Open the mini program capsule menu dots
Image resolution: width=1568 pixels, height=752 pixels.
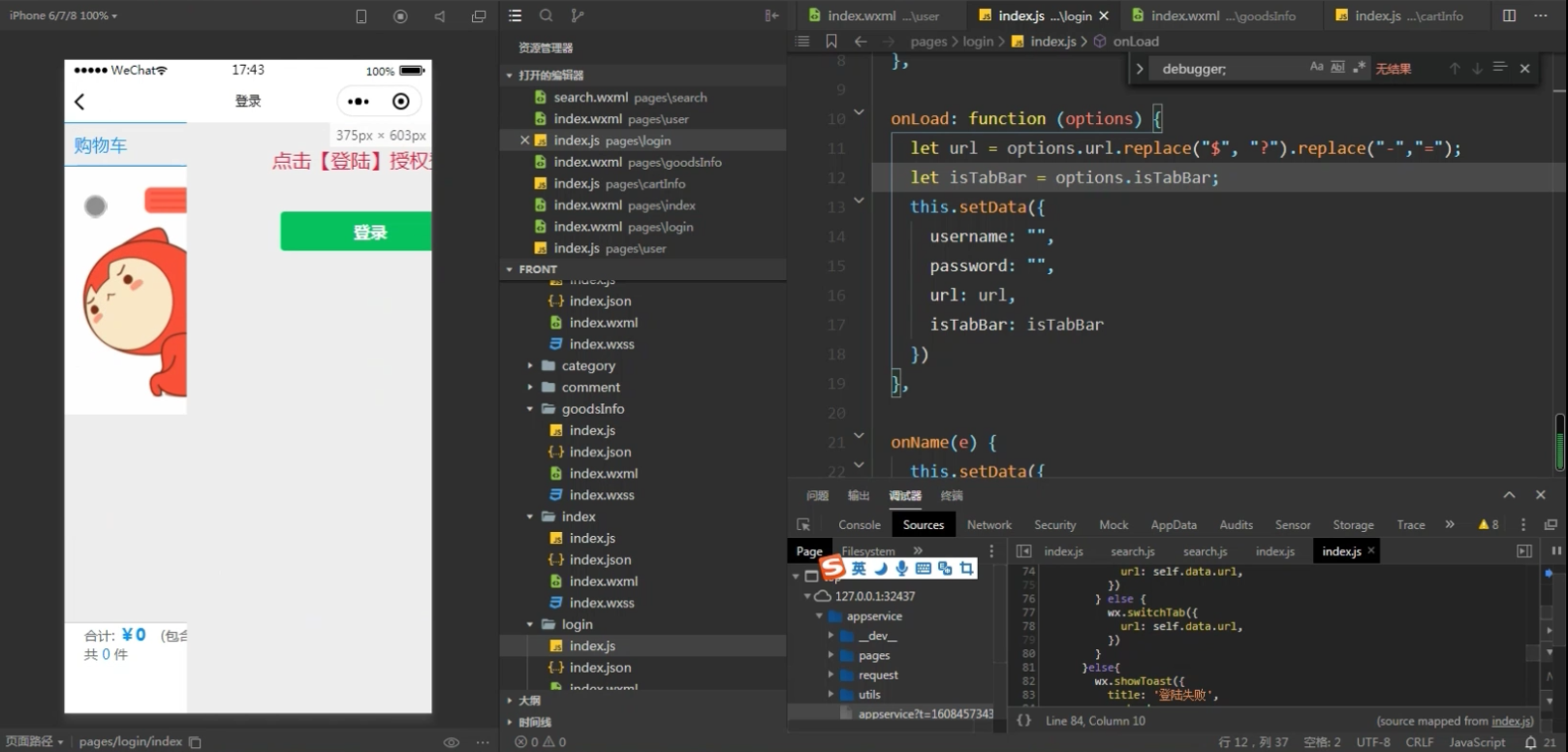point(359,101)
